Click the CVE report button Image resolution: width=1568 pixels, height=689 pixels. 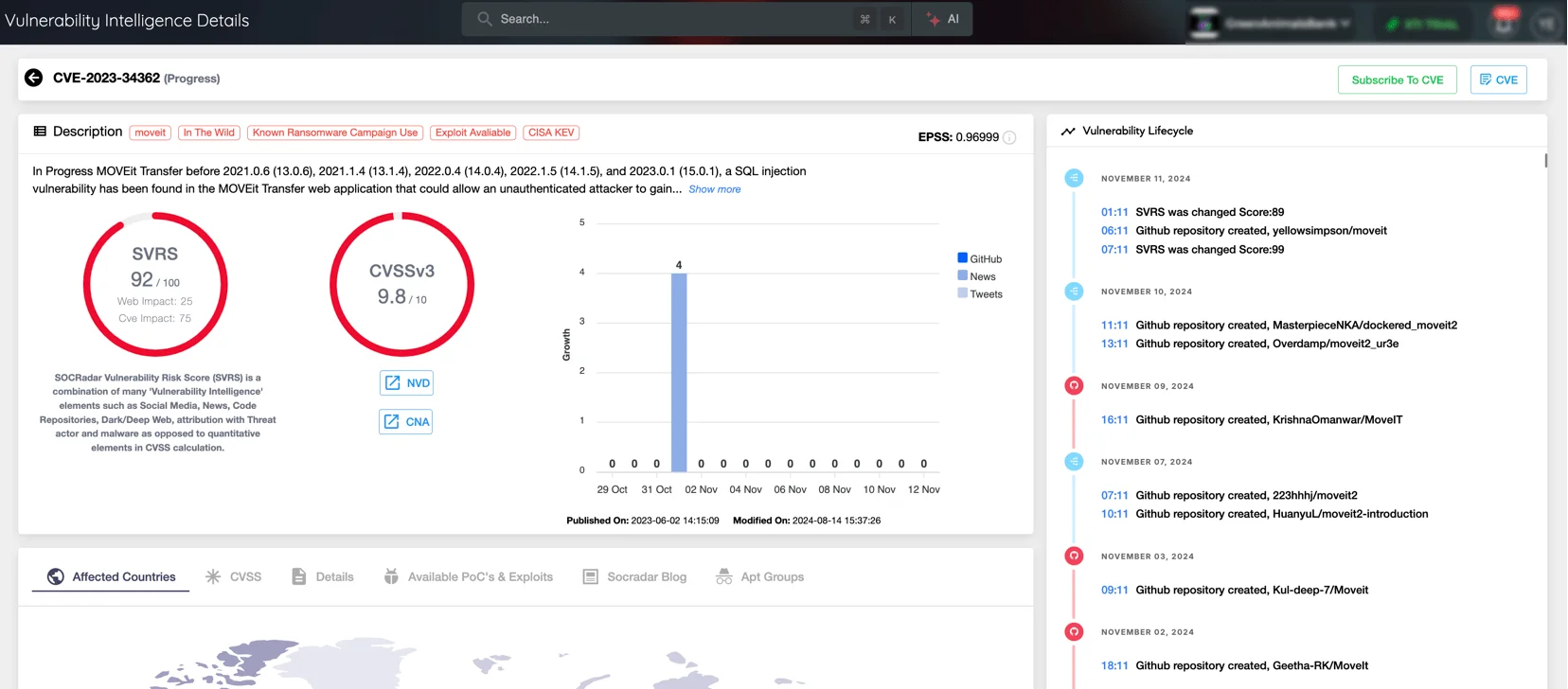coord(1498,79)
